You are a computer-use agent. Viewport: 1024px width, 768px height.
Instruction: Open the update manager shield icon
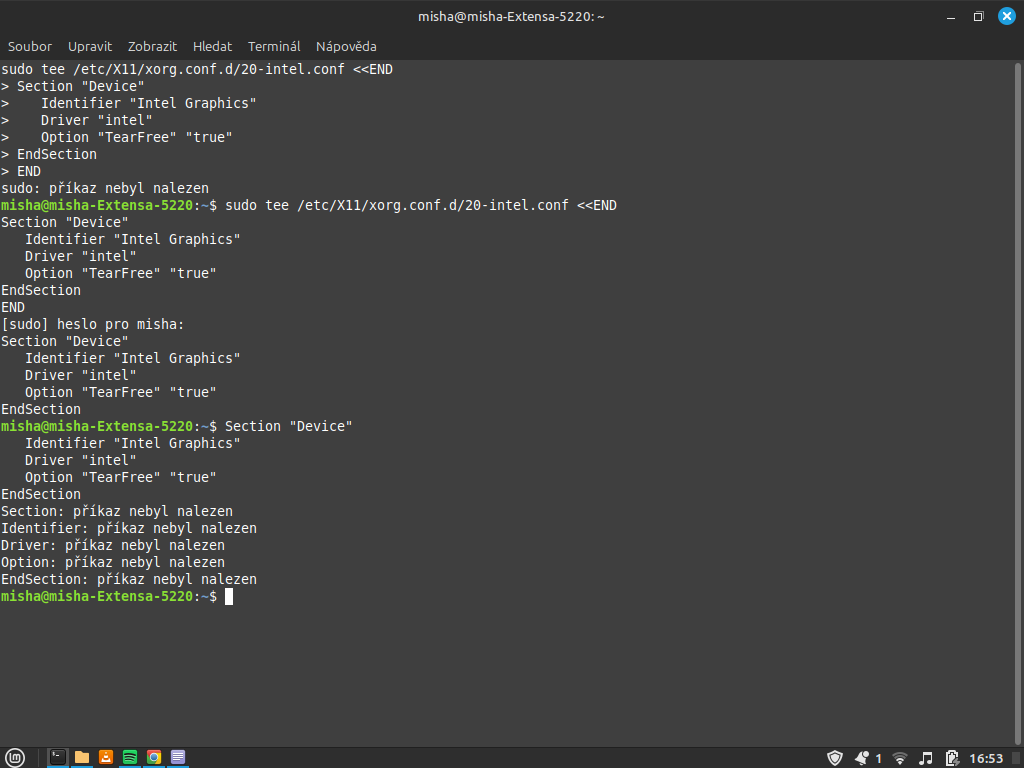point(835,758)
